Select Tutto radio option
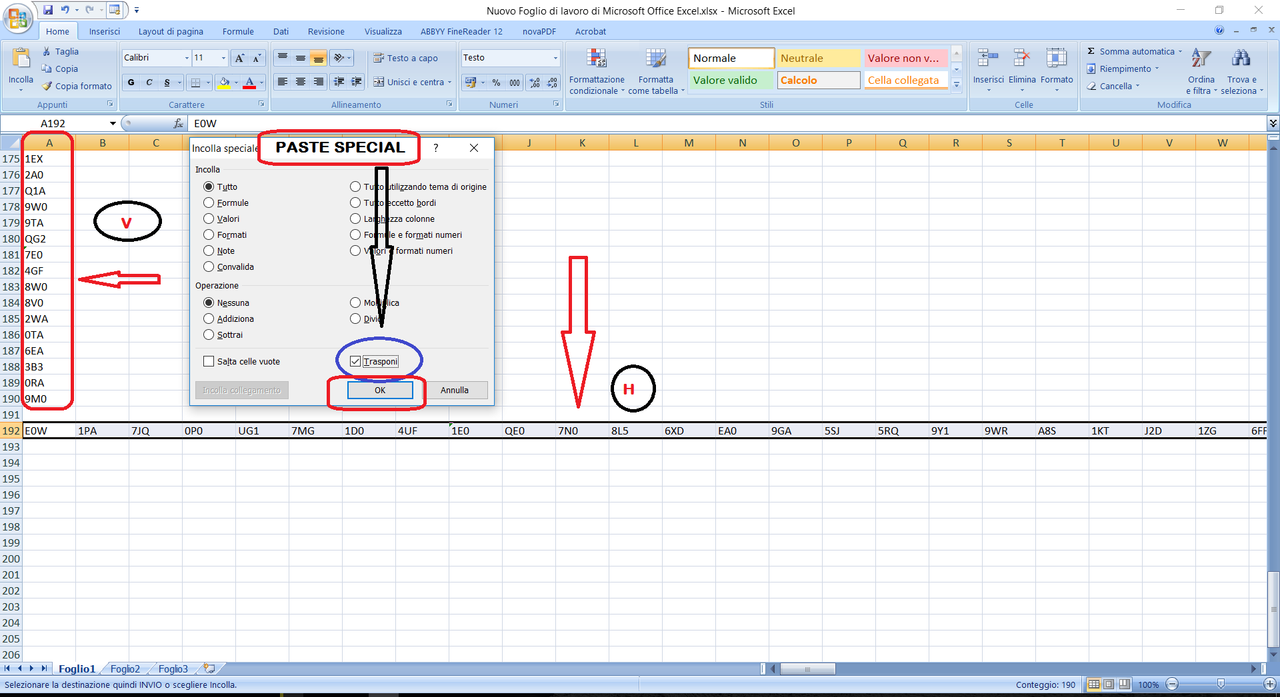Viewport: 1280px width, 697px height. [209, 187]
